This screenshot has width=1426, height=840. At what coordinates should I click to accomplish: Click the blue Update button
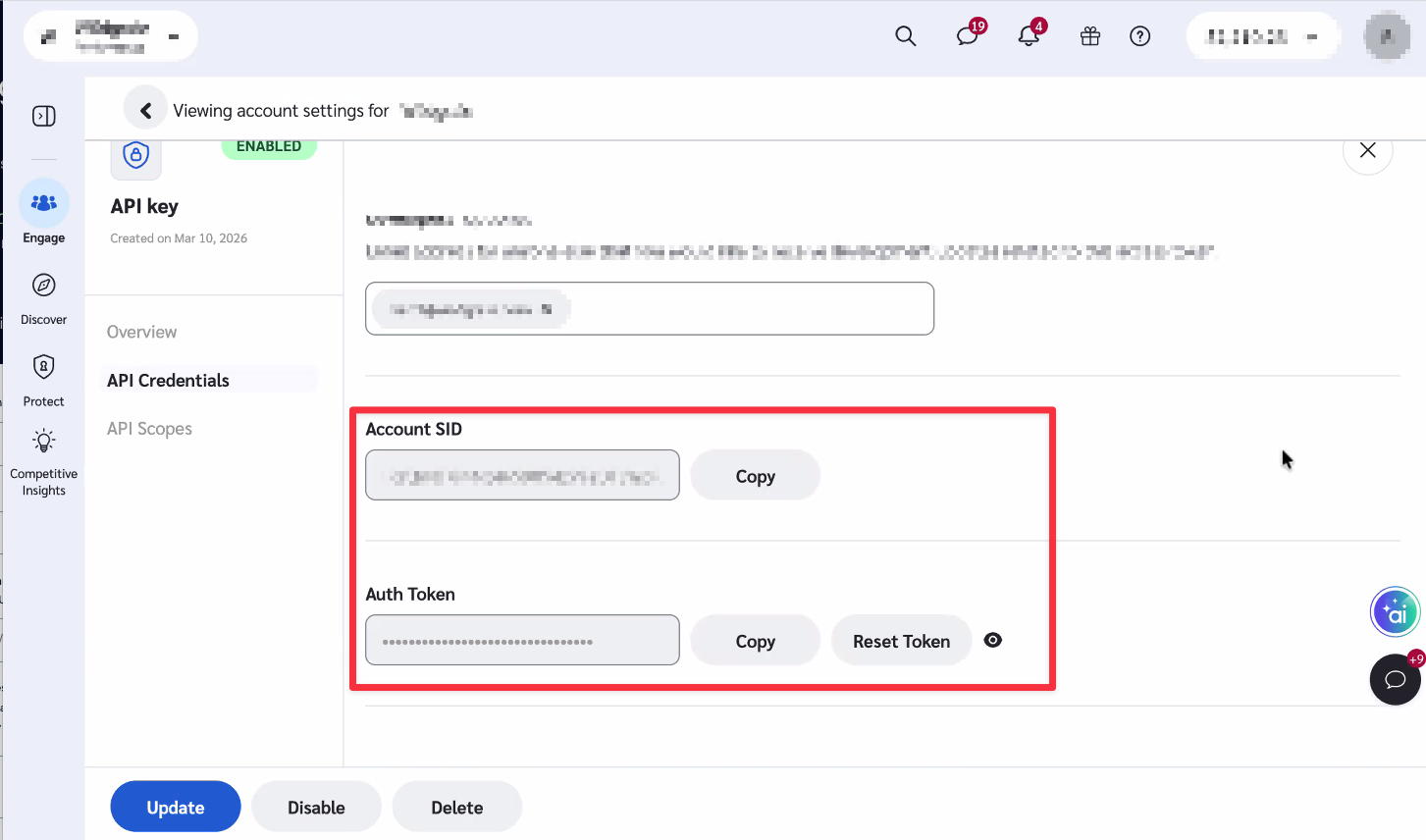pos(176,807)
